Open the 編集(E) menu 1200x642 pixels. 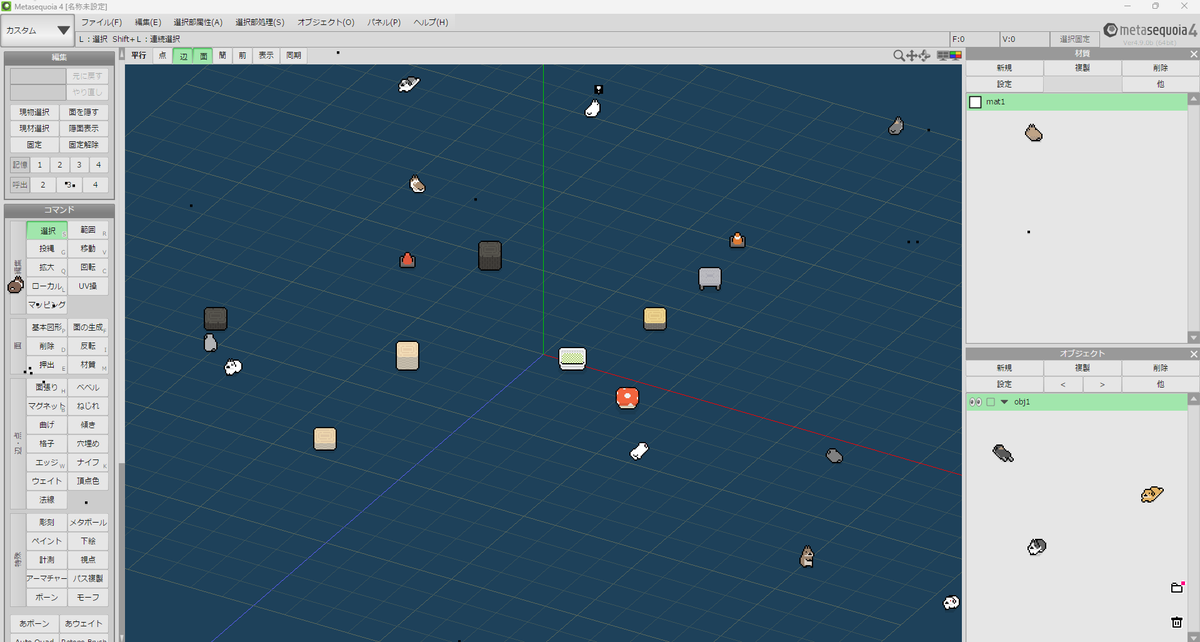pyautogui.click(x=148, y=22)
